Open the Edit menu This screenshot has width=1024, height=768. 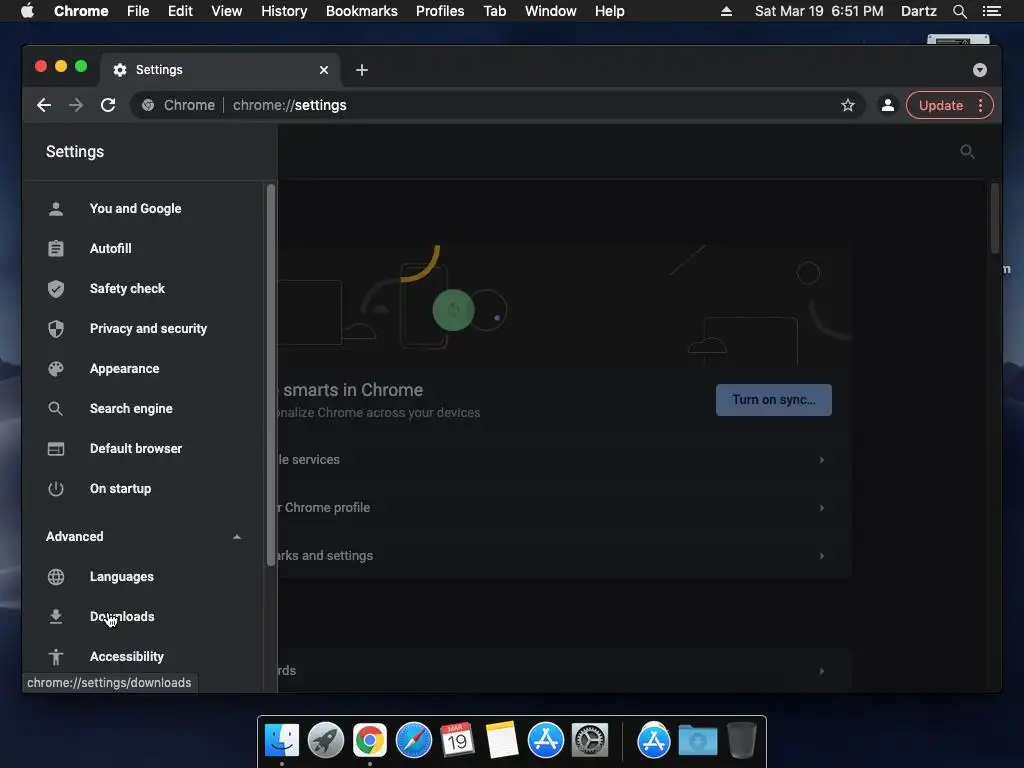[180, 11]
